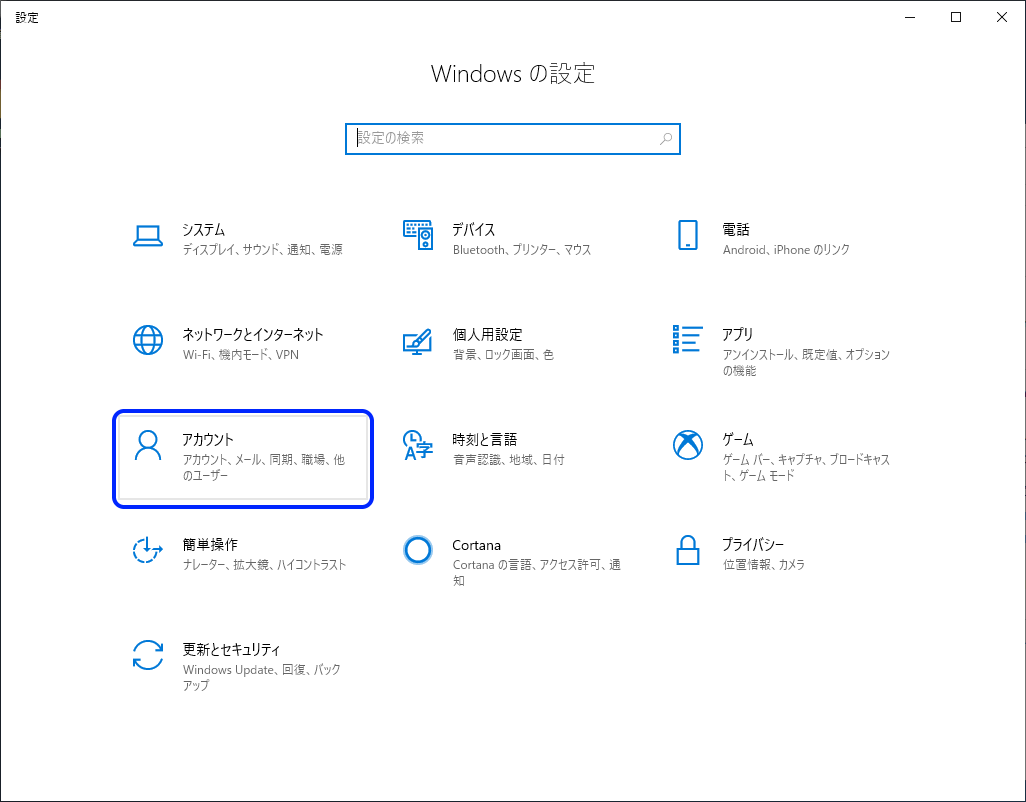Click the text 背景、ロック画面、色
The image size is (1026, 802).
click(x=503, y=355)
